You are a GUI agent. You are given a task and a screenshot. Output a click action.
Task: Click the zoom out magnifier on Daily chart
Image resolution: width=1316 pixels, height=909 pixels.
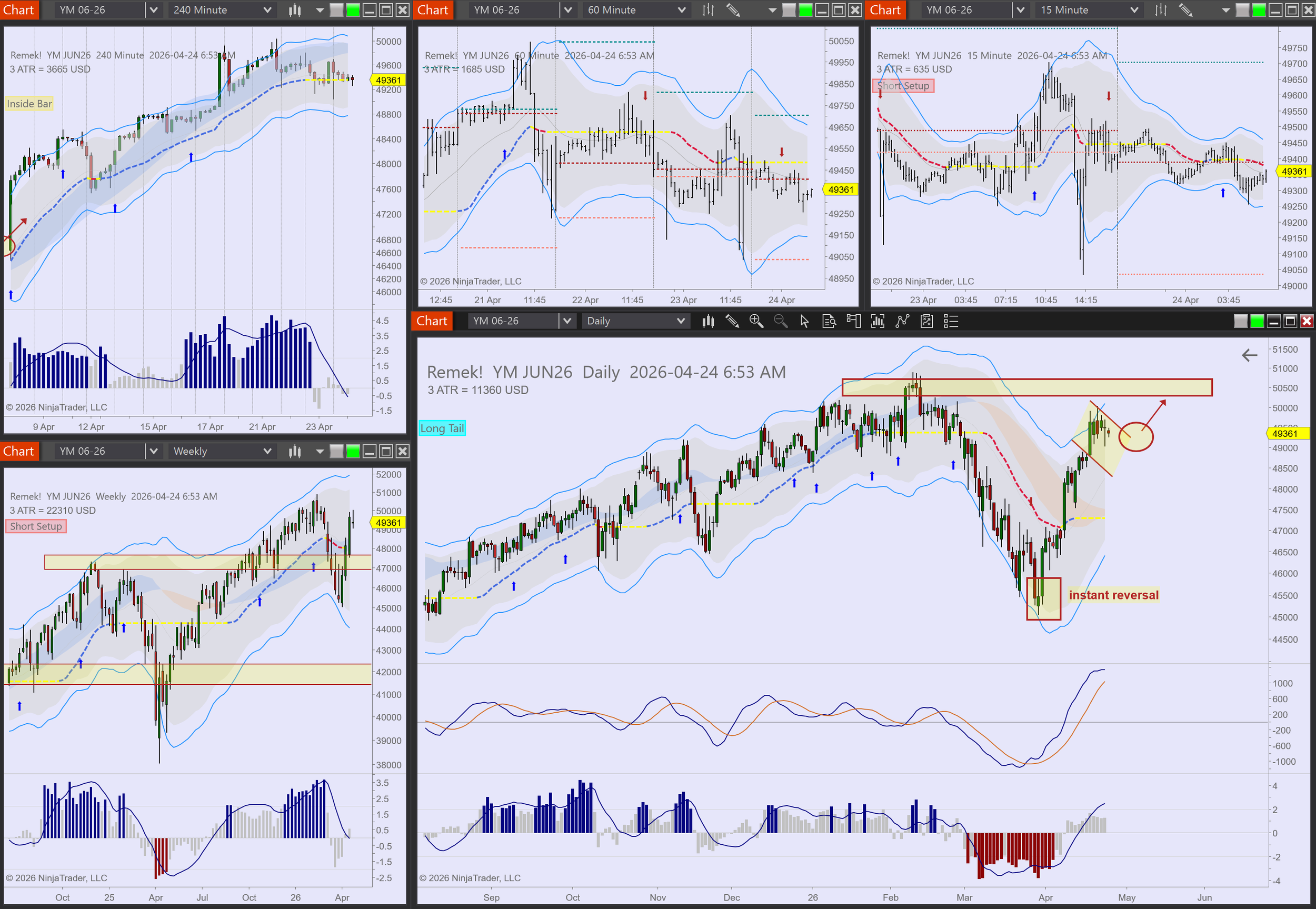(x=780, y=321)
